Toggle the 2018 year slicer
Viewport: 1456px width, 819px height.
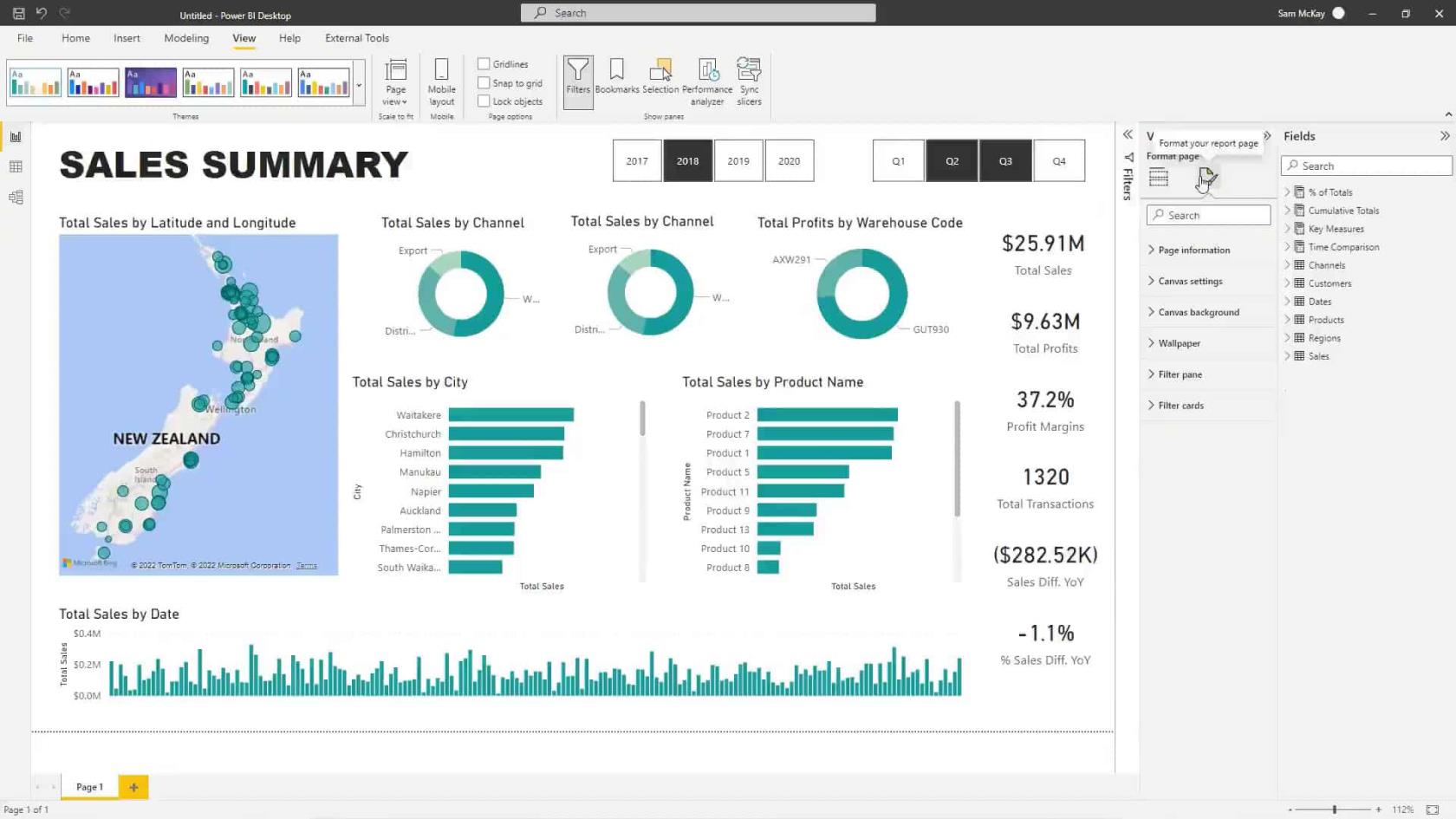coord(688,161)
